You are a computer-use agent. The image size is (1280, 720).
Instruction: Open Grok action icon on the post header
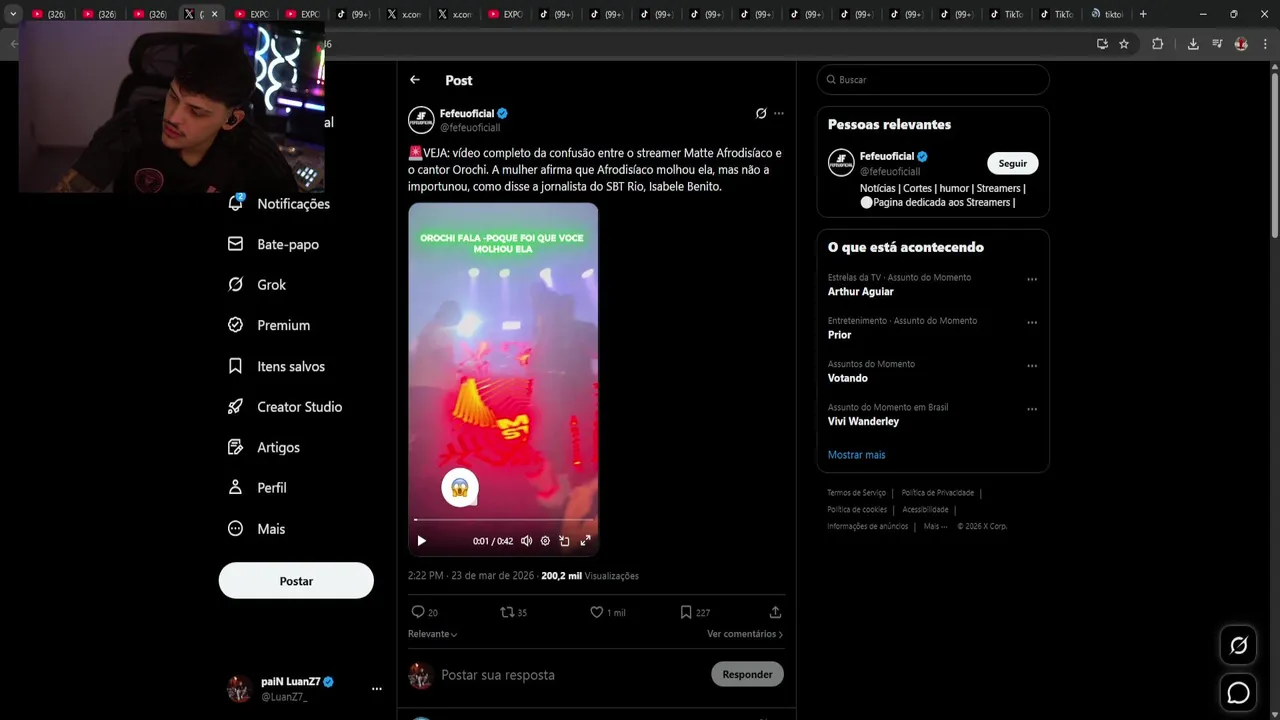[x=761, y=114]
